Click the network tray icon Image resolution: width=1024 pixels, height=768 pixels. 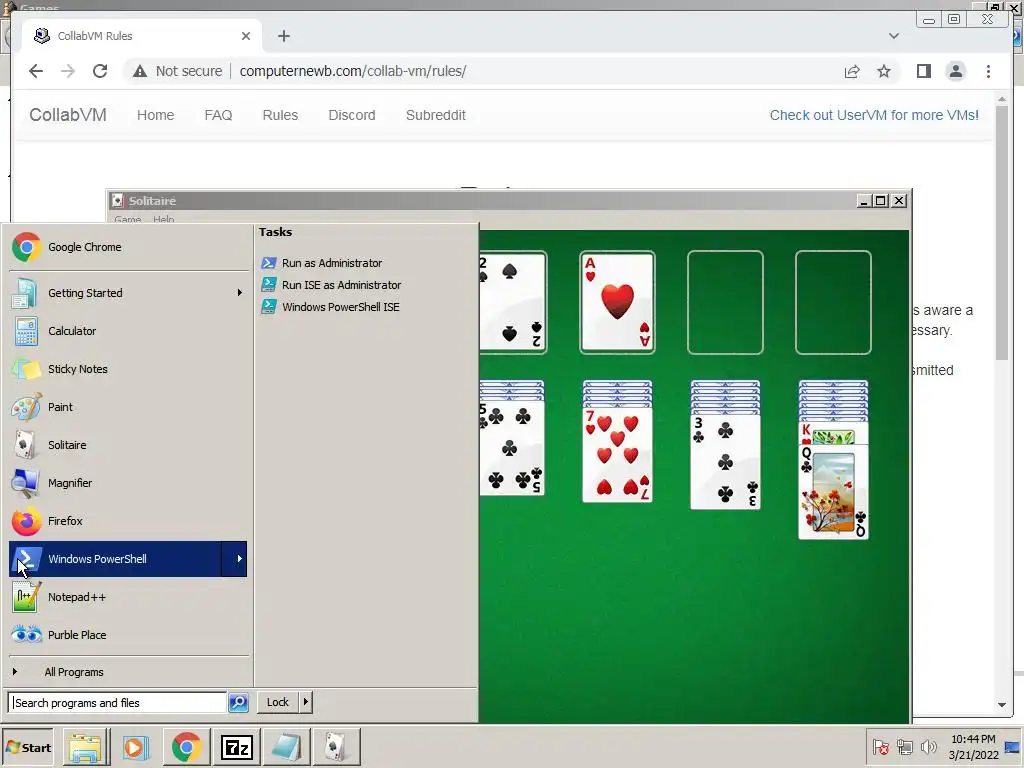[x=904, y=747]
